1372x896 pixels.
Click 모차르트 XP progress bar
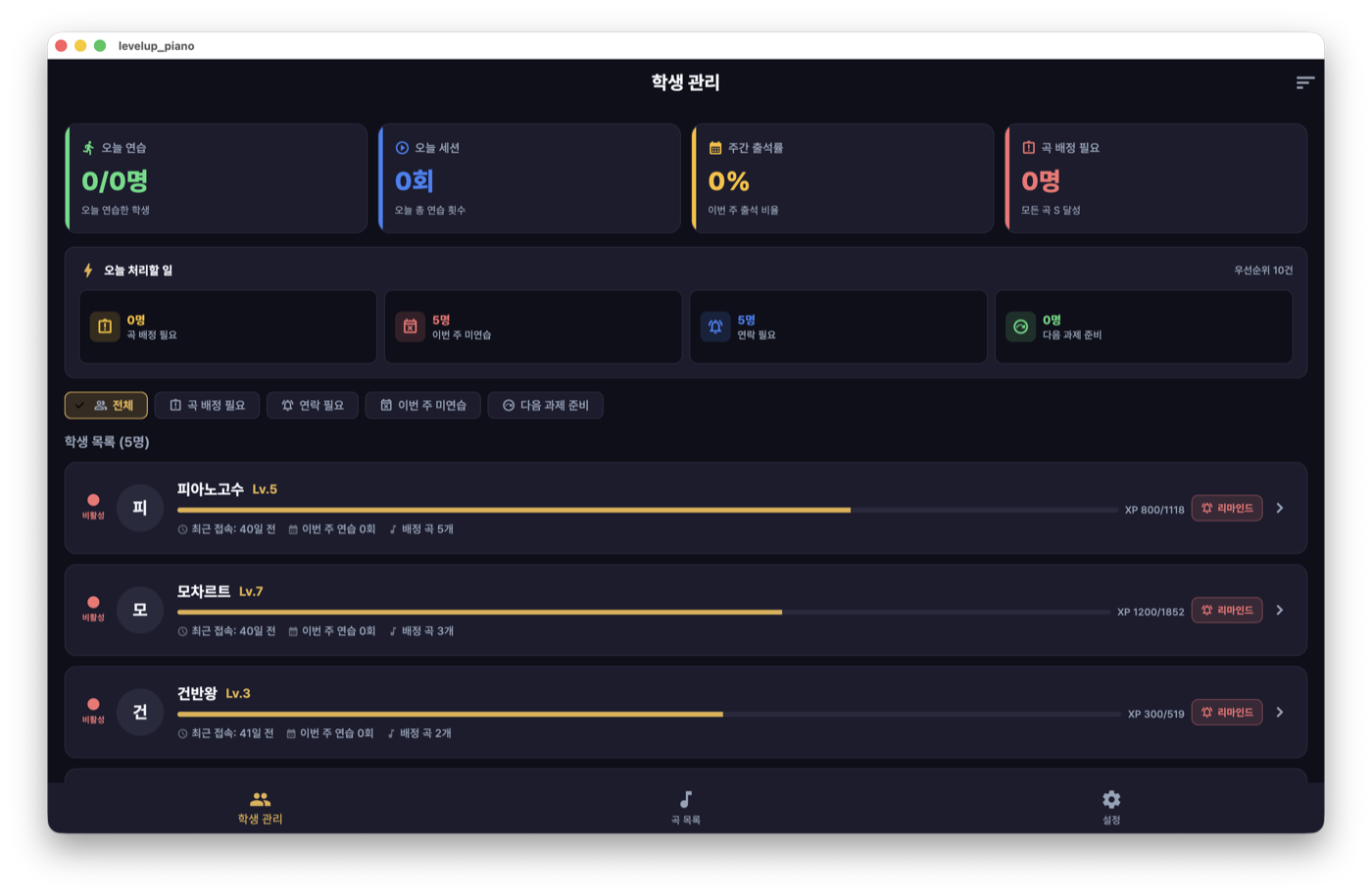pyautogui.click(x=644, y=612)
